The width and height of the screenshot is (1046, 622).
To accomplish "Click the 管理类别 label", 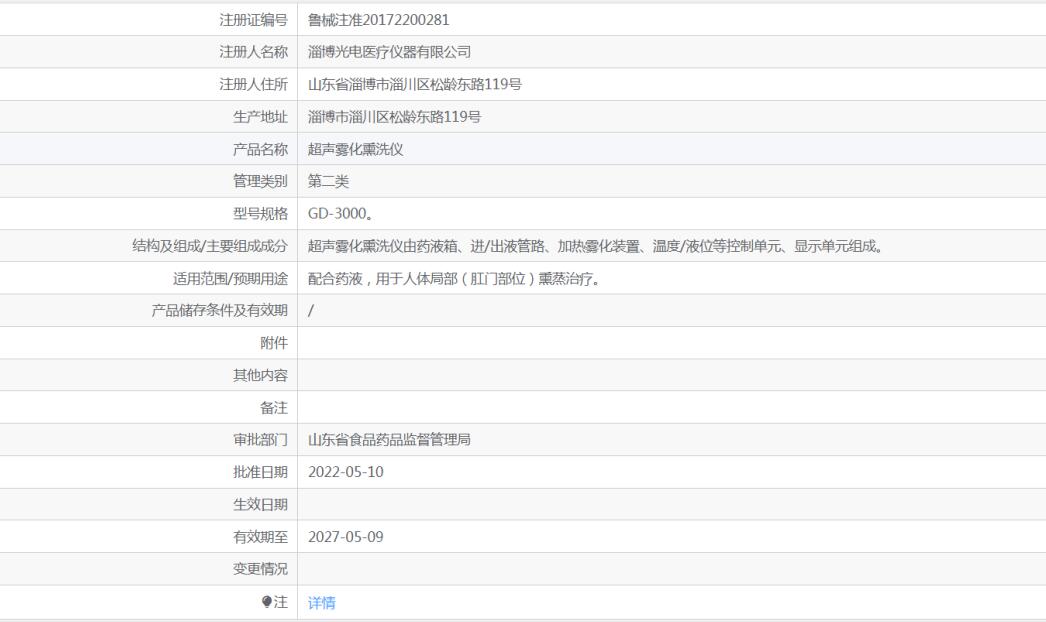I will pos(260,181).
